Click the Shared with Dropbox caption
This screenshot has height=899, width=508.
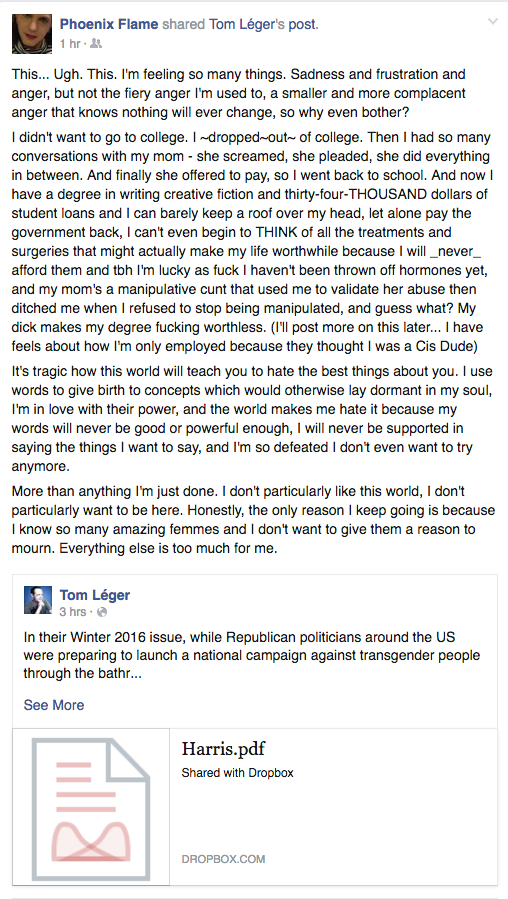coord(237,773)
